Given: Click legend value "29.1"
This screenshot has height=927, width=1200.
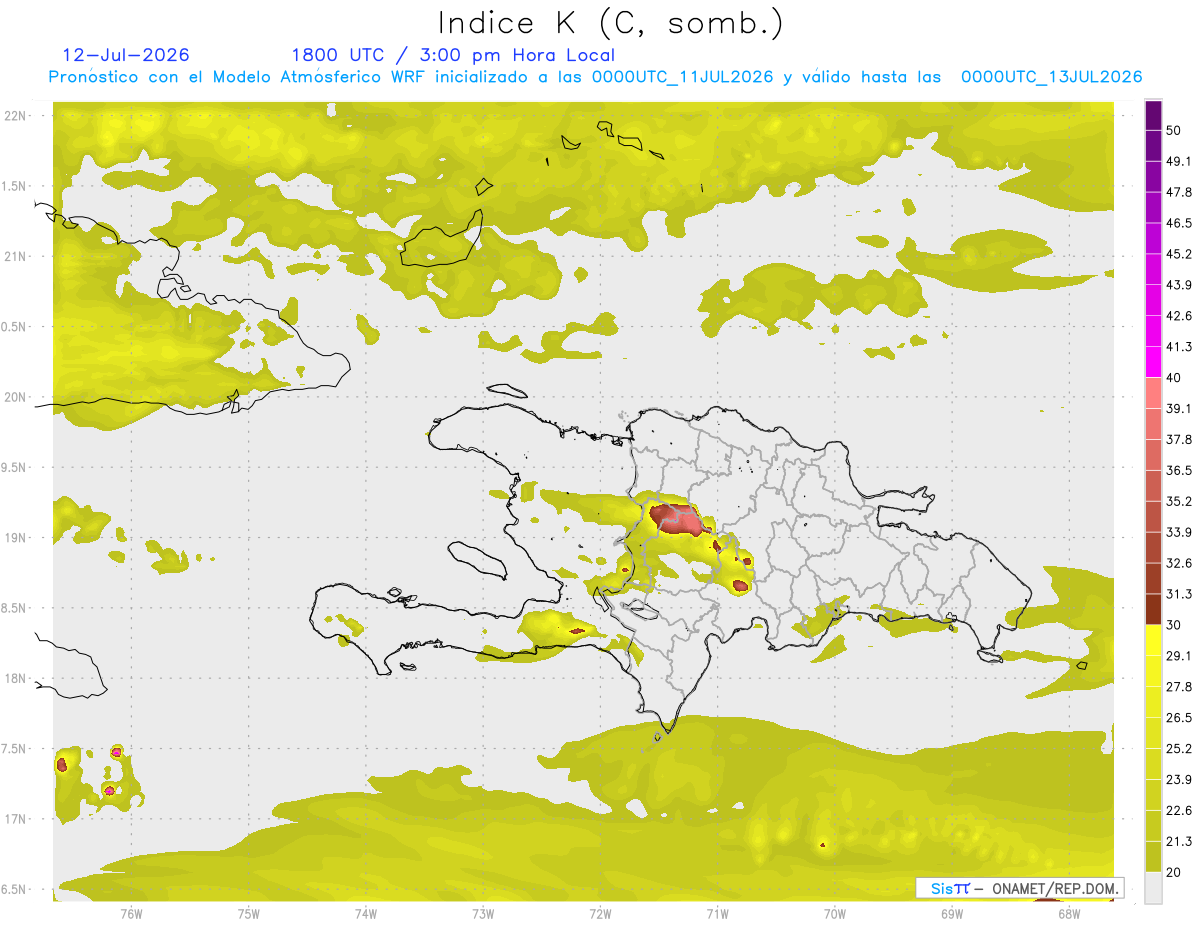Looking at the screenshot, I should (1179, 656).
